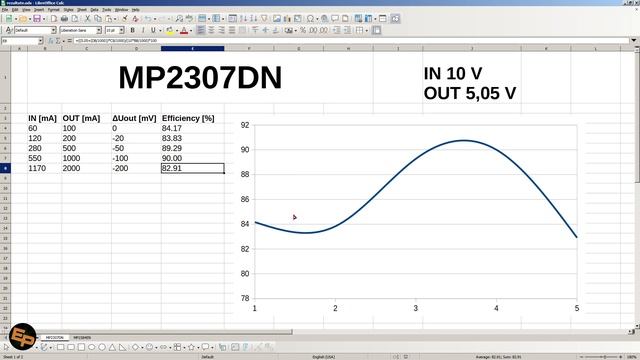This screenshot has height=360, width=640.
Task: Open the Data menu
Action: [x=94, y=9]
